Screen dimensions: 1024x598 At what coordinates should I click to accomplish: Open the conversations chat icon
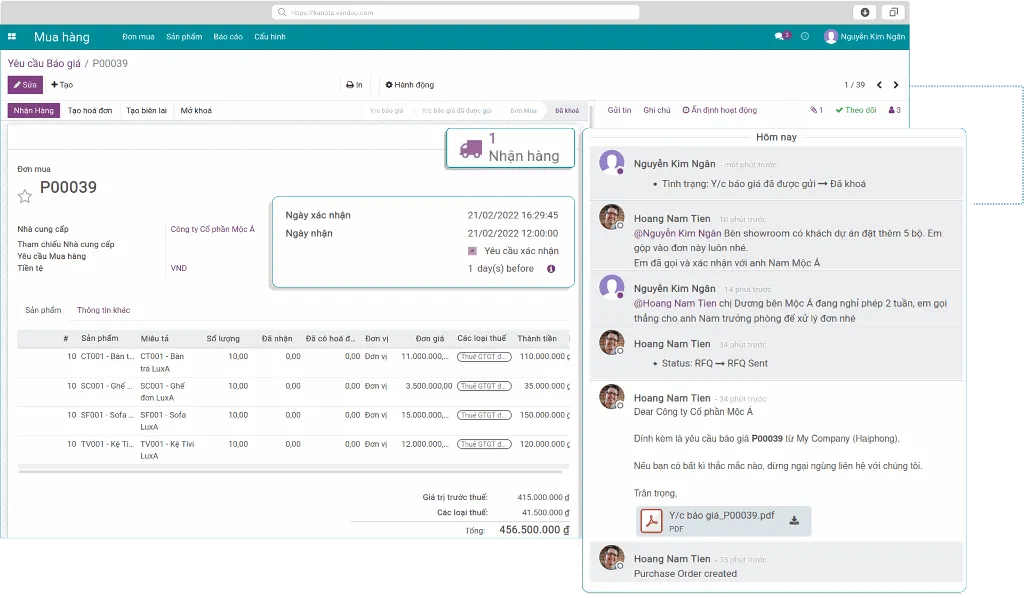click(x=780, y=36)
